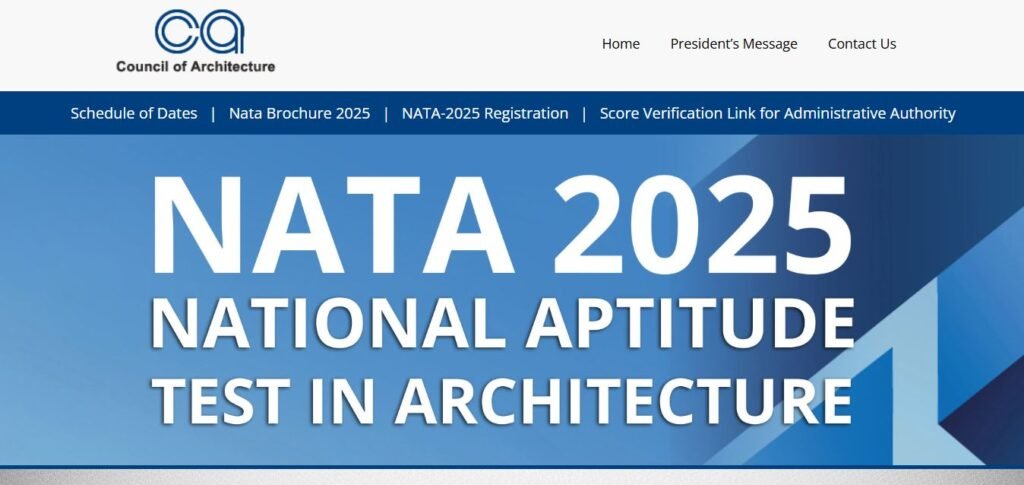Click the large NATA 2025 banner headline
This screenshot has width=1024, height=485.
point(500,225)
